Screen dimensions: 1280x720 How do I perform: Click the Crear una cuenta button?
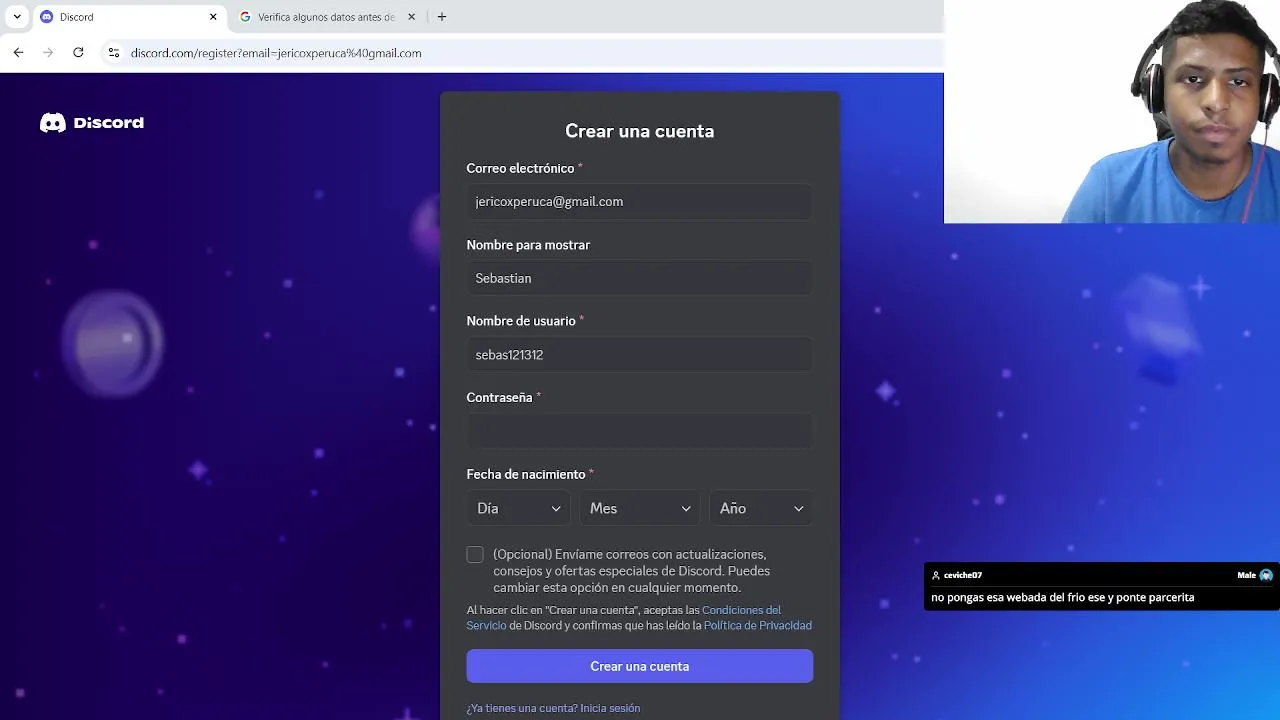(x=640, y=666)
